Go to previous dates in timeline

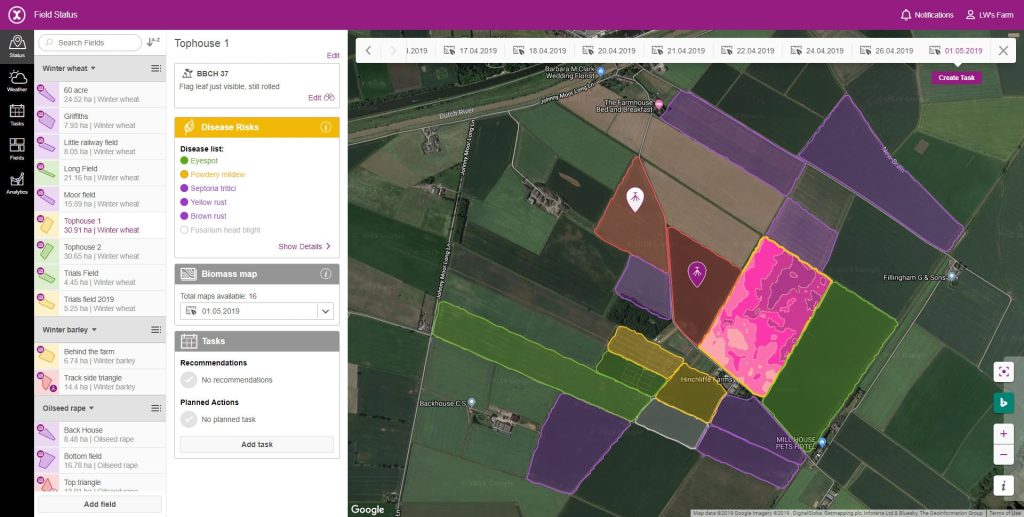tap(368, 50)
